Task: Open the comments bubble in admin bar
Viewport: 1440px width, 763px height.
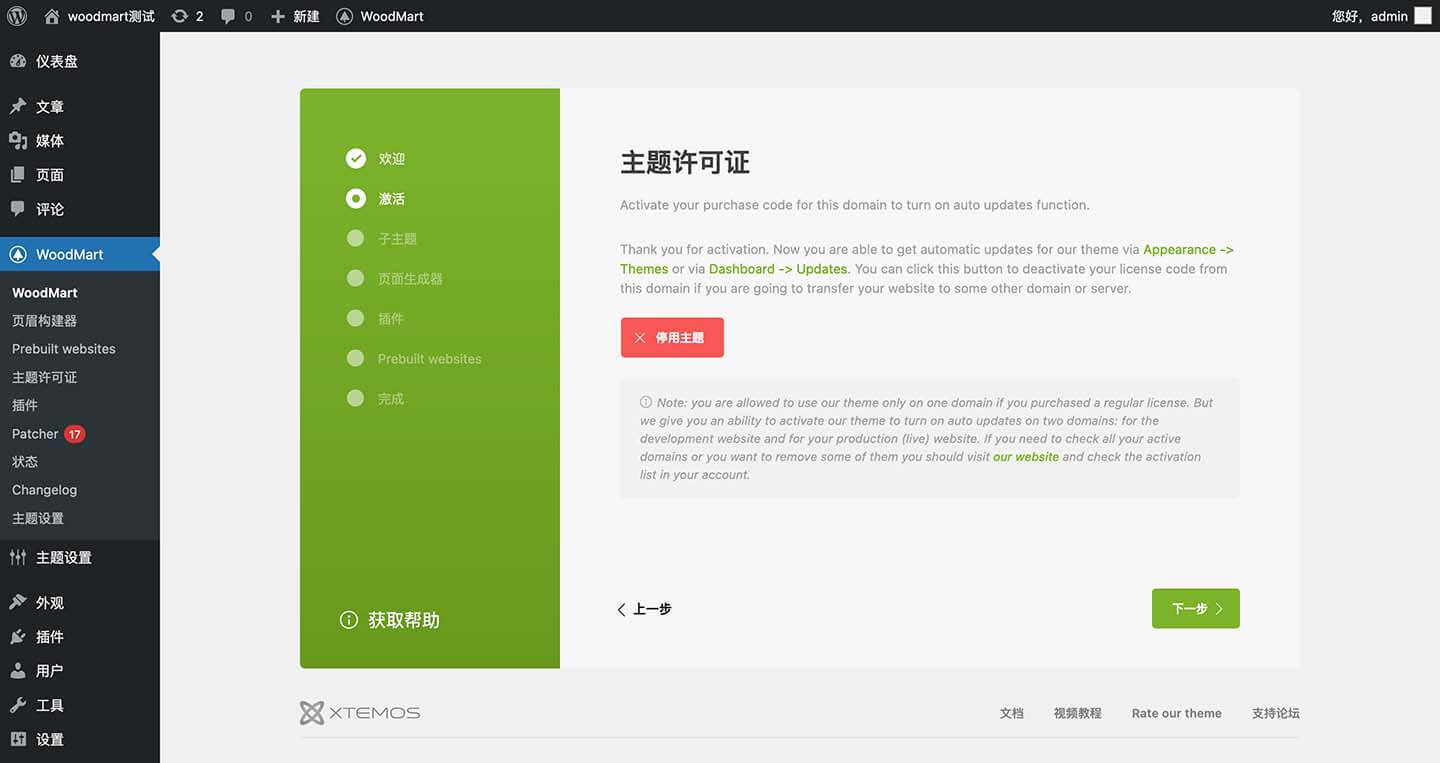Action: (236, 16)
